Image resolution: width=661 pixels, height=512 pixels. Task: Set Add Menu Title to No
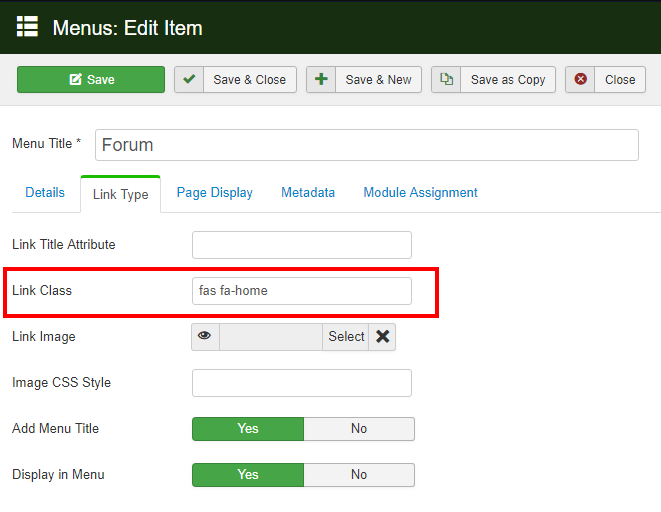359,429
